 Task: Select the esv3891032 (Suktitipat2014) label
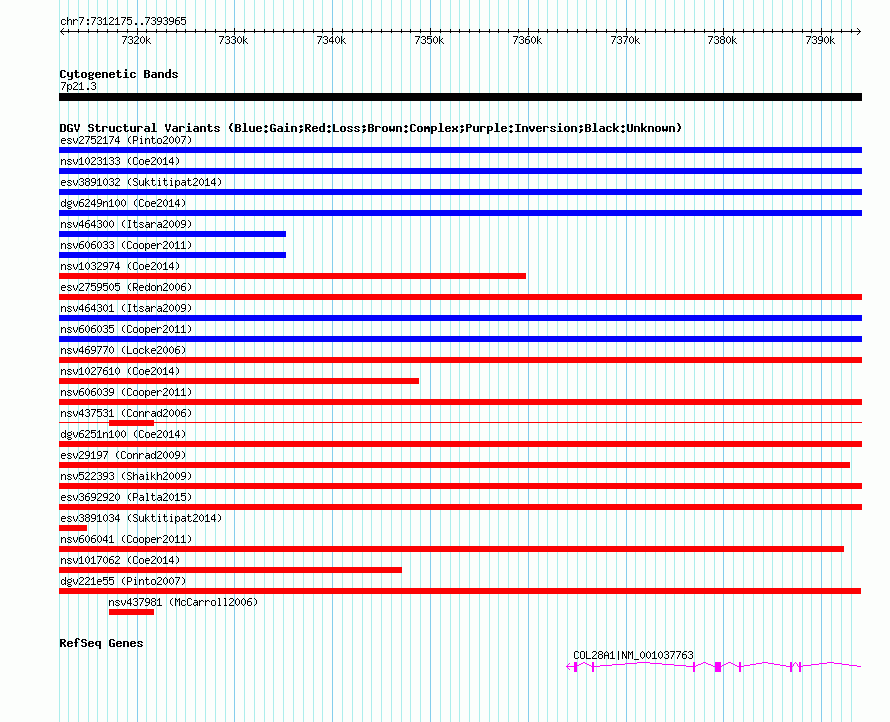141,182
